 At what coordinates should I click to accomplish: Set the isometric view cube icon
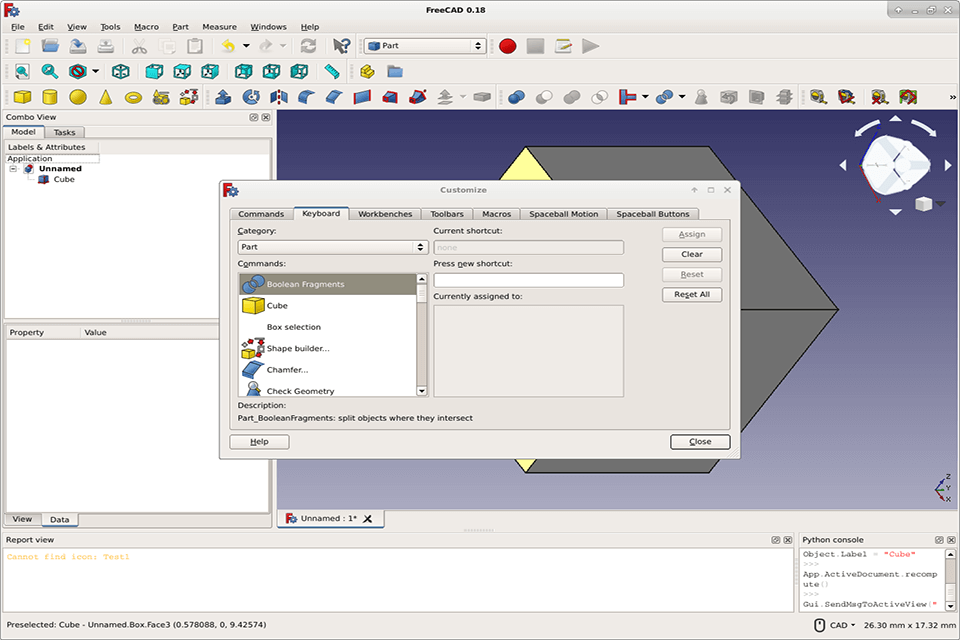121,72
